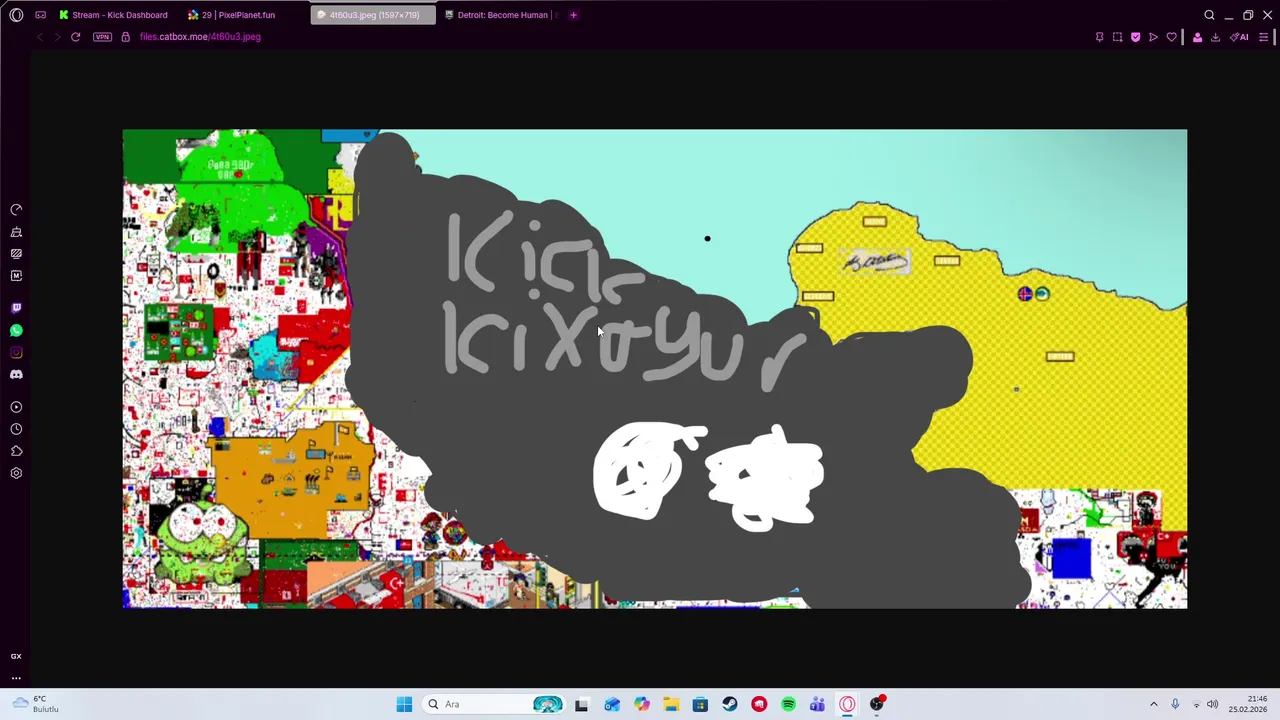Open the red app icon next to Steam

(x=759, y=704)
